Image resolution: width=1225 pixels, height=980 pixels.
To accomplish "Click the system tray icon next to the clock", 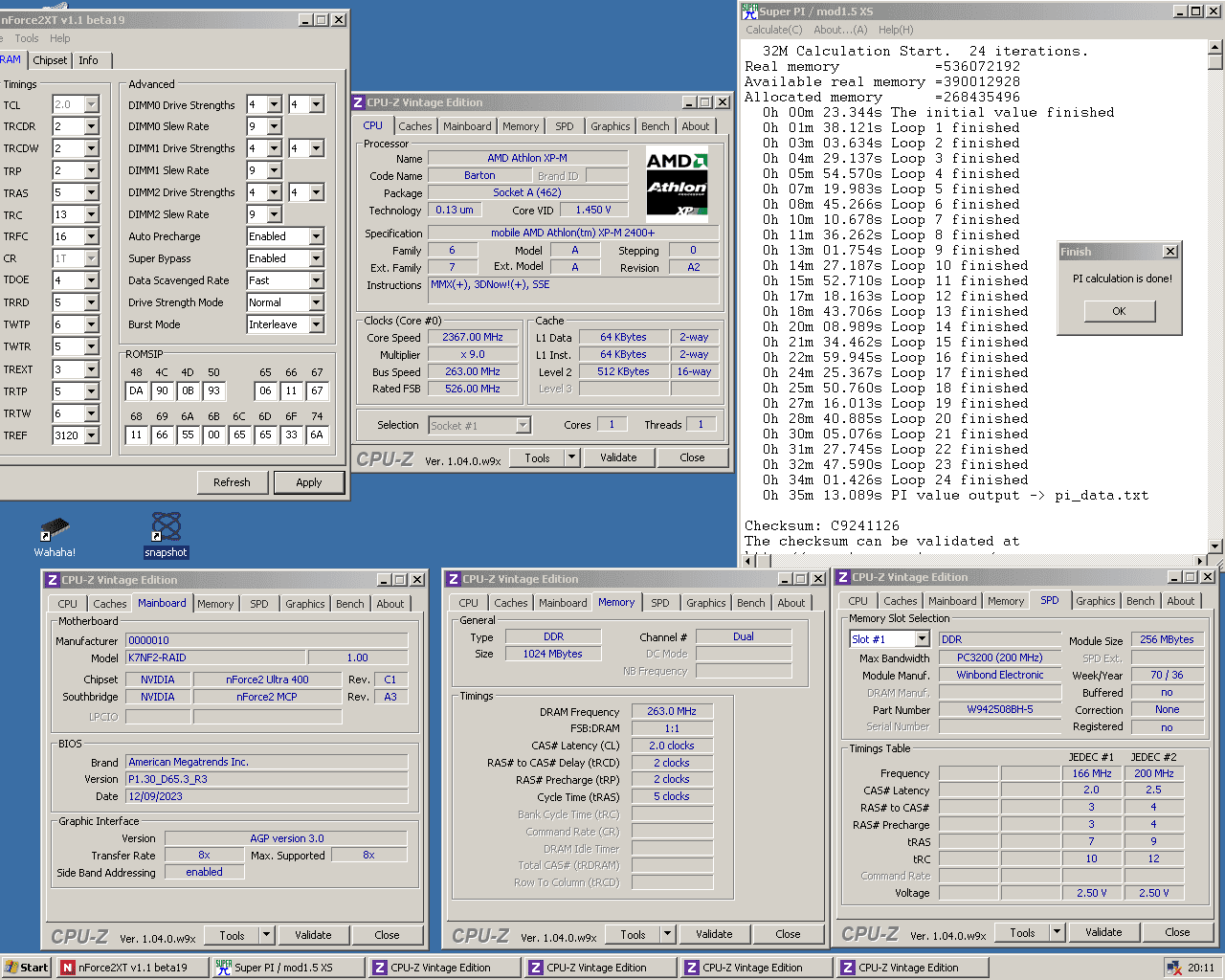I will [x=1174, y=968].
